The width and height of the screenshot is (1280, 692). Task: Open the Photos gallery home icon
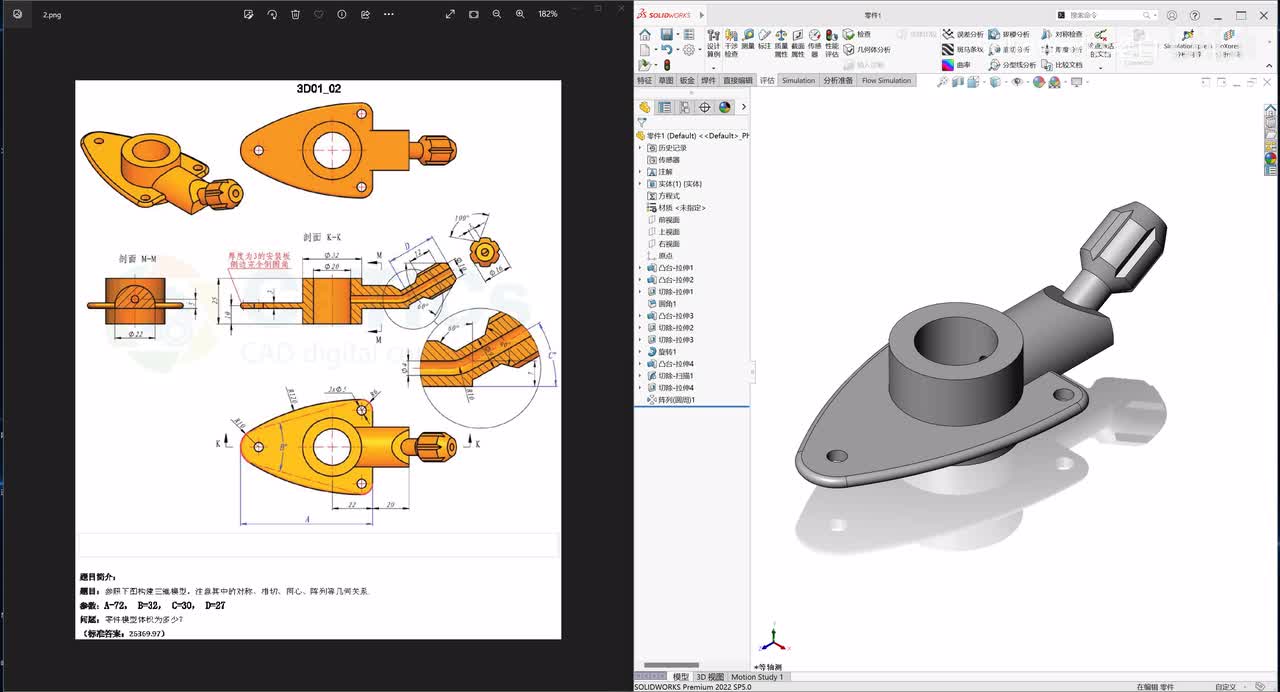tap(17, 14)
